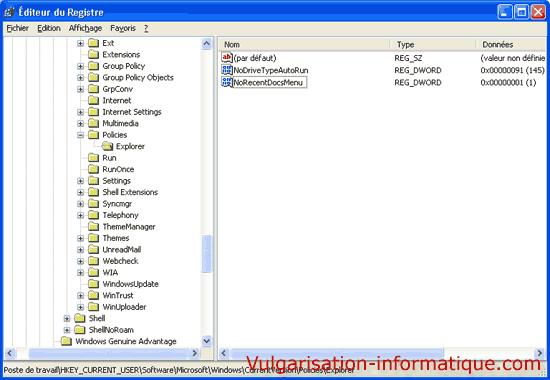
Task: Click the NoDriveTypeAutoRun DWORD icon
Action: (227, 70)
